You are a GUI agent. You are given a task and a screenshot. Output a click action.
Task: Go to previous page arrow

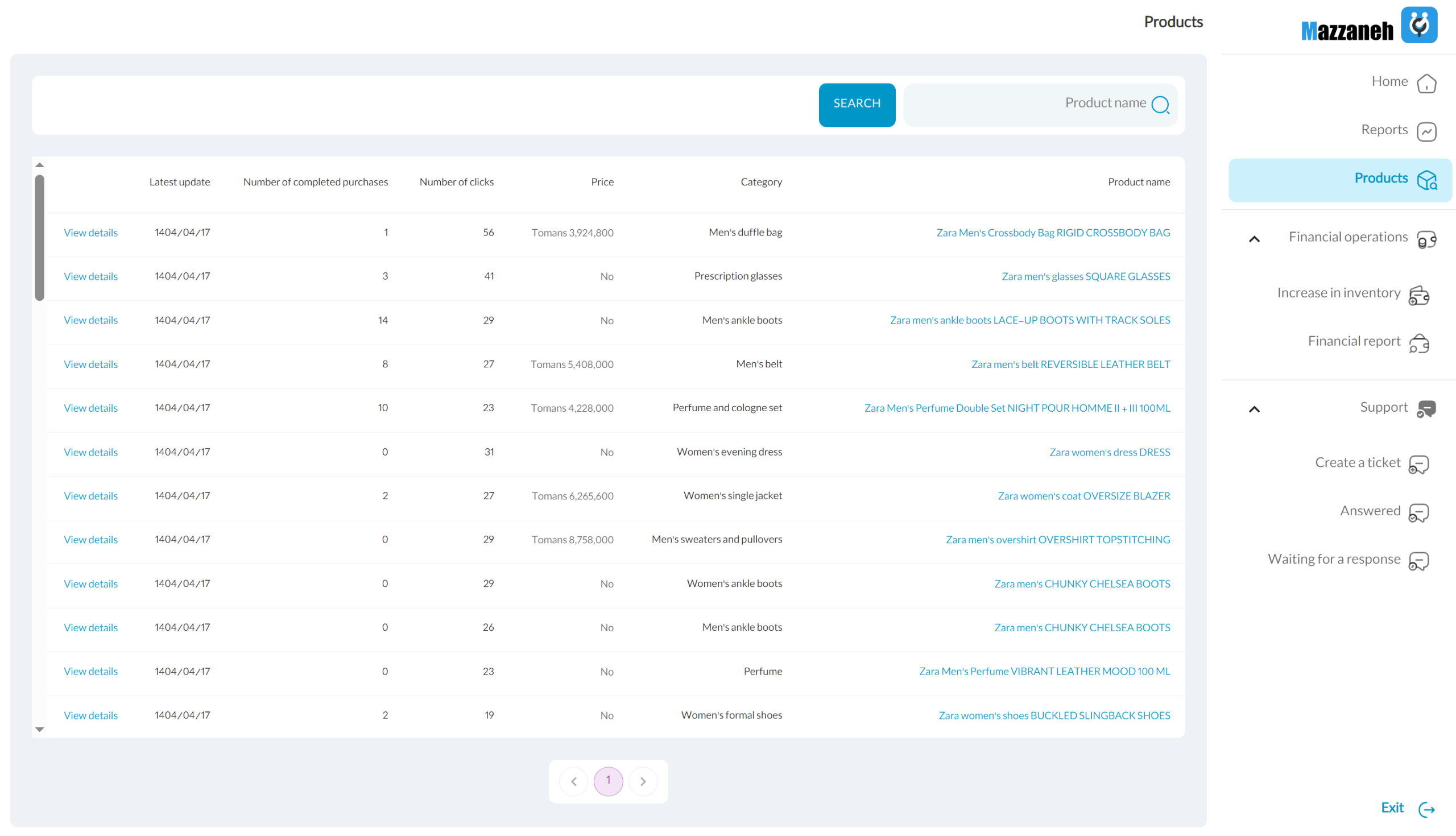tap(573, 781)
